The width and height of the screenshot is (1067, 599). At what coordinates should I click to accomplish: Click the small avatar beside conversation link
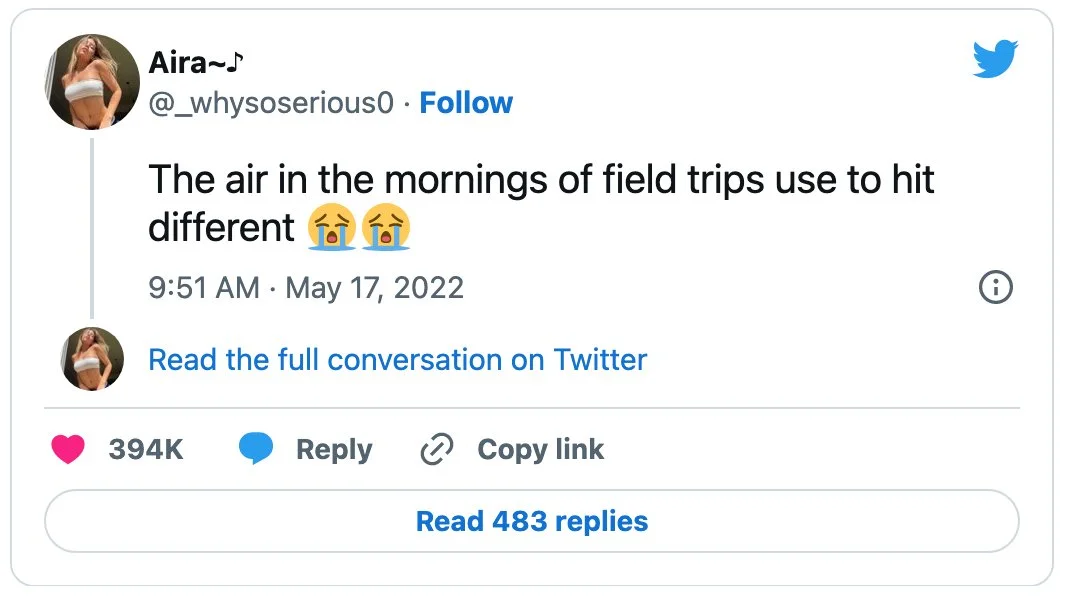(x=91, y=359)
